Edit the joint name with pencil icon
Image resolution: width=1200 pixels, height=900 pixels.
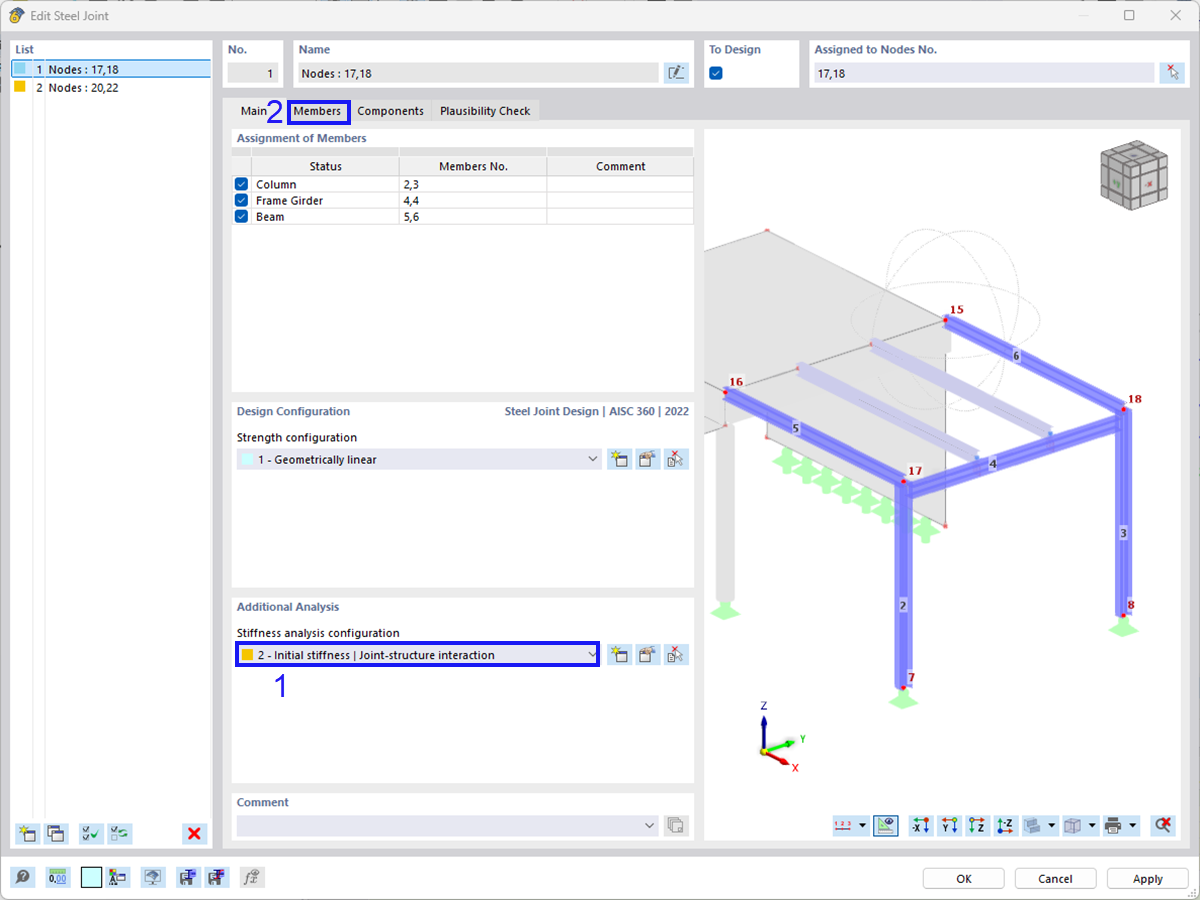click(x=676, y=72)
